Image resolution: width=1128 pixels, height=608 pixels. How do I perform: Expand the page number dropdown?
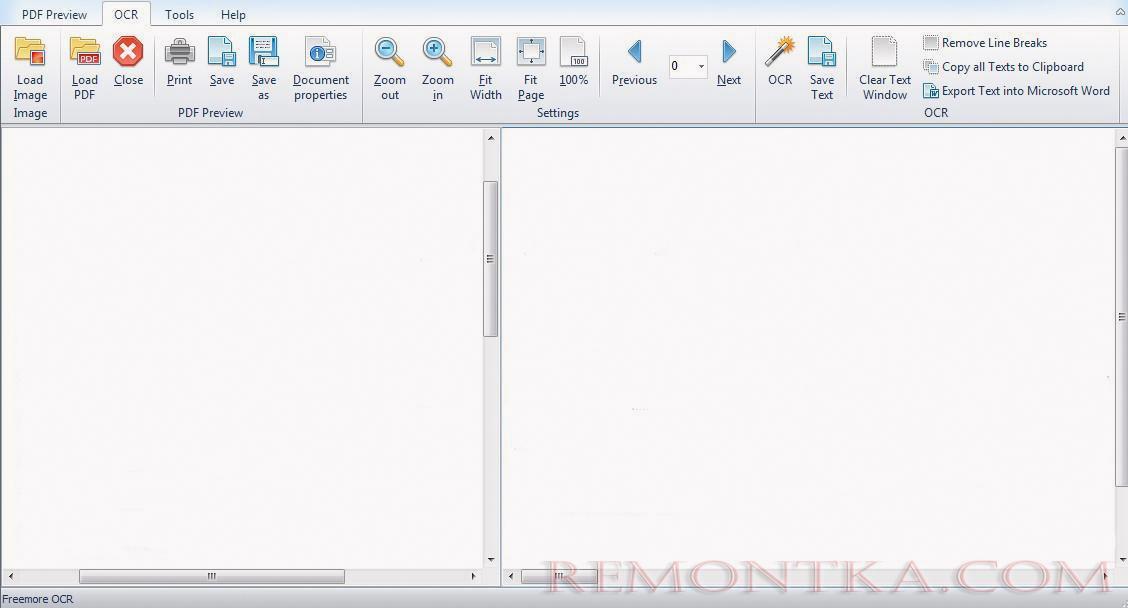(x=701, y=67)
